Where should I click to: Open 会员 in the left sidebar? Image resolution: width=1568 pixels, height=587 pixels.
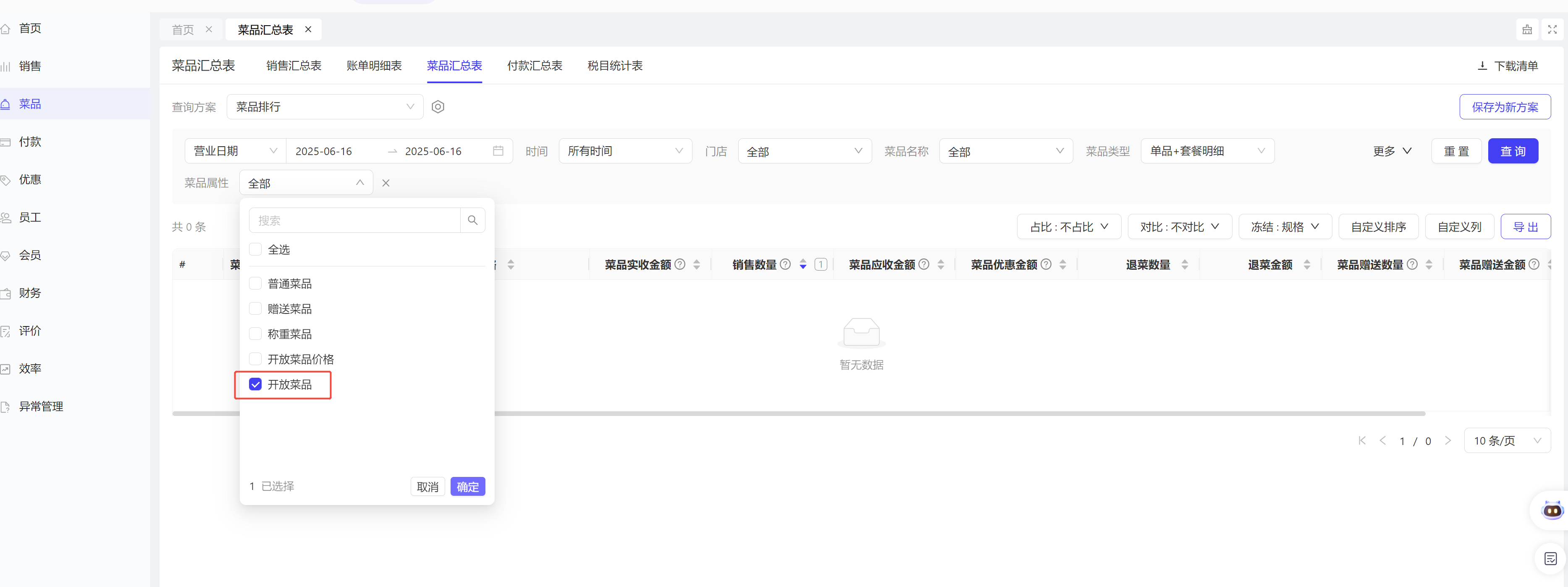point(30,255)
